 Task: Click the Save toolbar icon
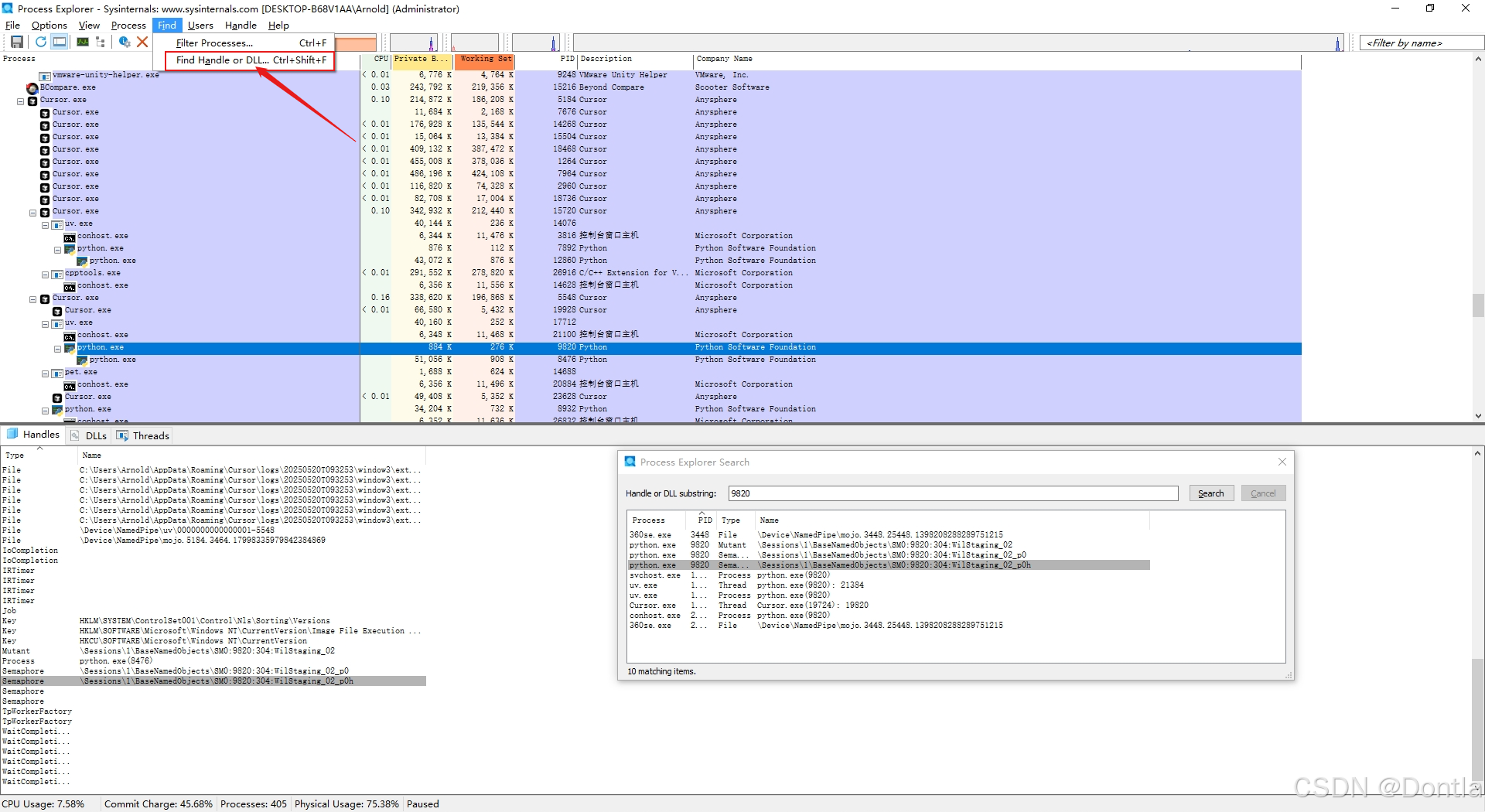(16, 42)
